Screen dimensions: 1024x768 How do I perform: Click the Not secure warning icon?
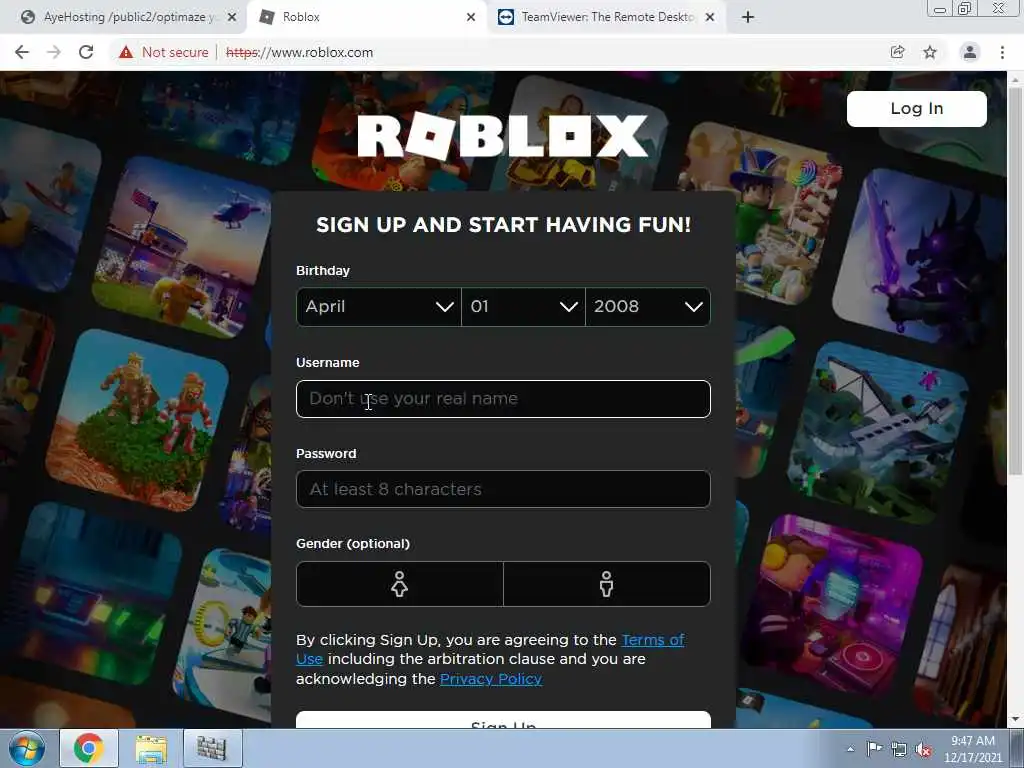(x=126, y=52)
